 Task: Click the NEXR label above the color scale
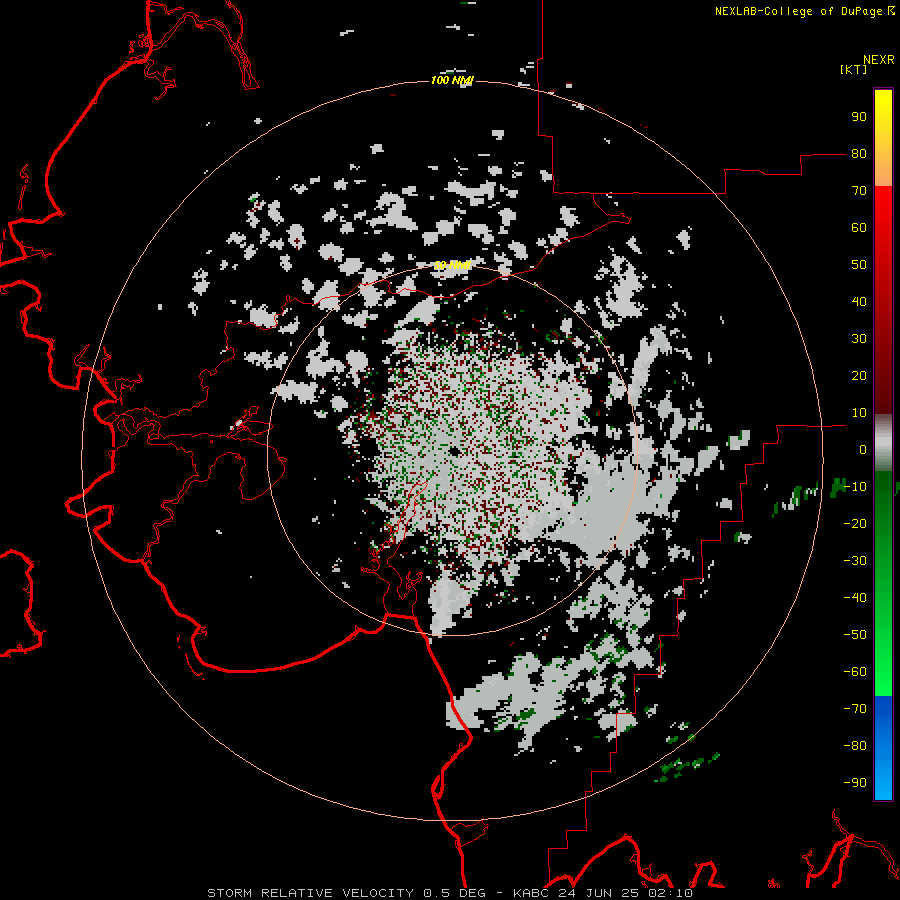(x=879, y=60)
